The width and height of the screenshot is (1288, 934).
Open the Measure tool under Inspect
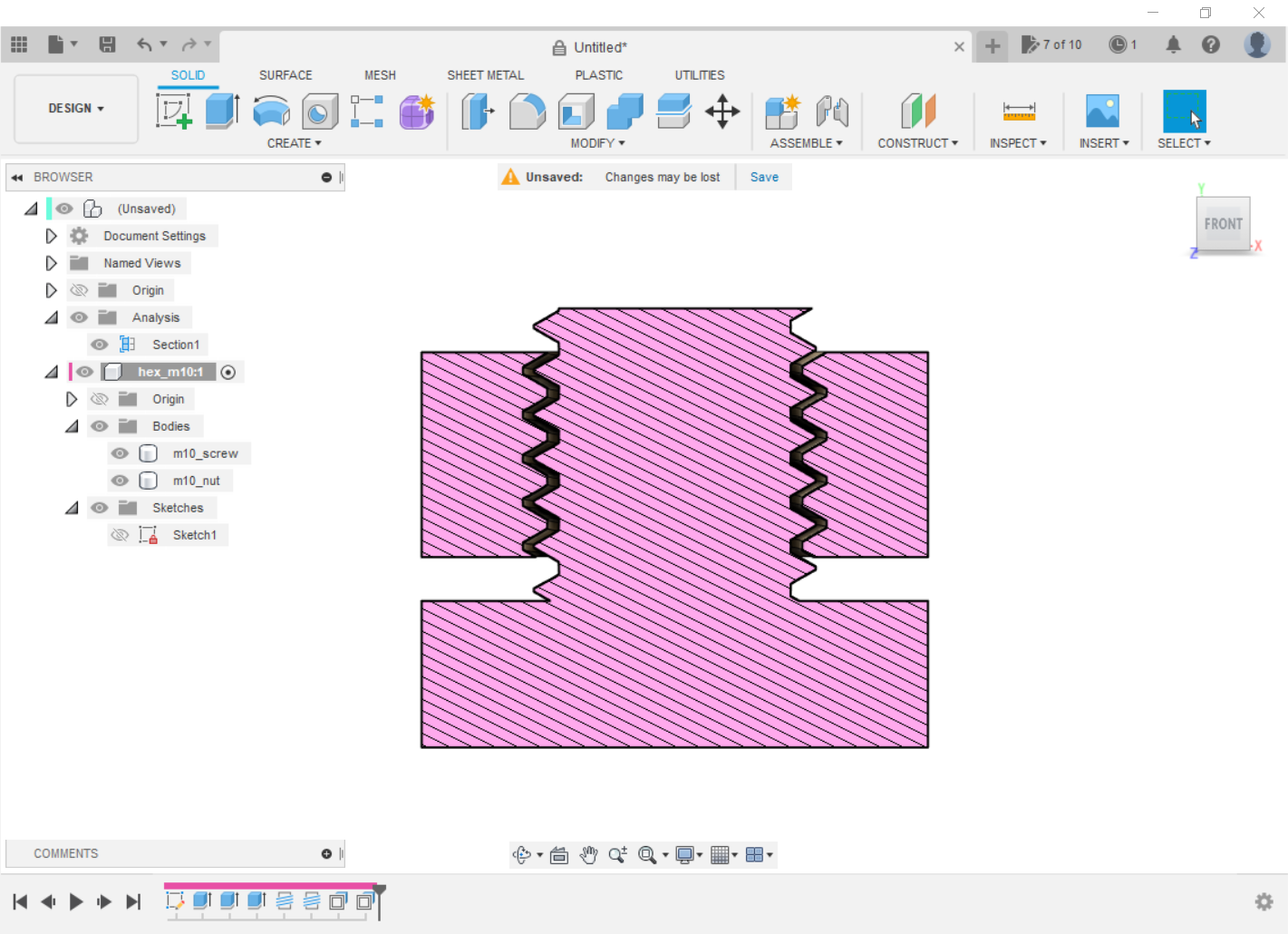[x=1018, y=112]
